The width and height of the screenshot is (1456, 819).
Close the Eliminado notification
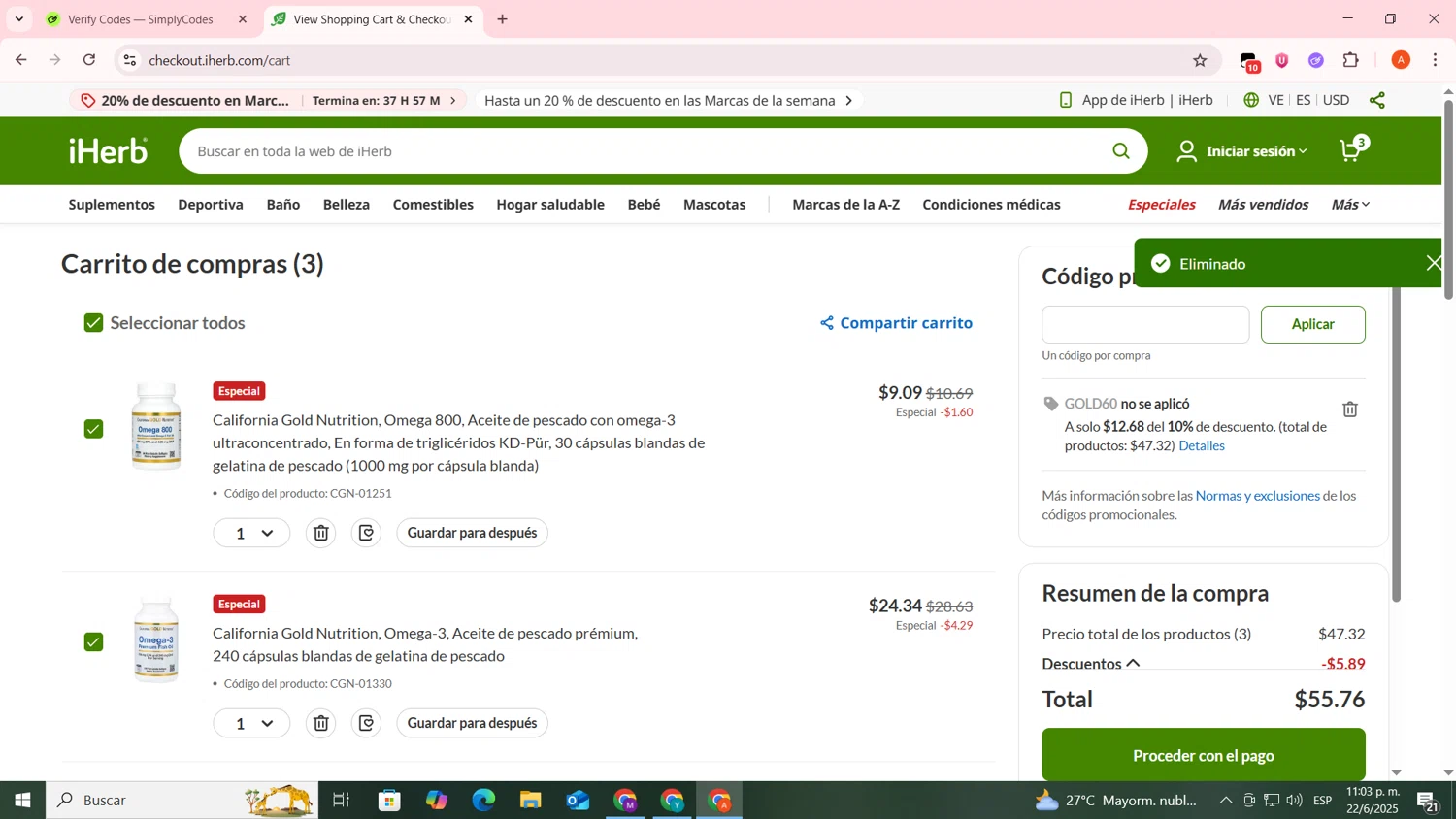[1435, 263]
